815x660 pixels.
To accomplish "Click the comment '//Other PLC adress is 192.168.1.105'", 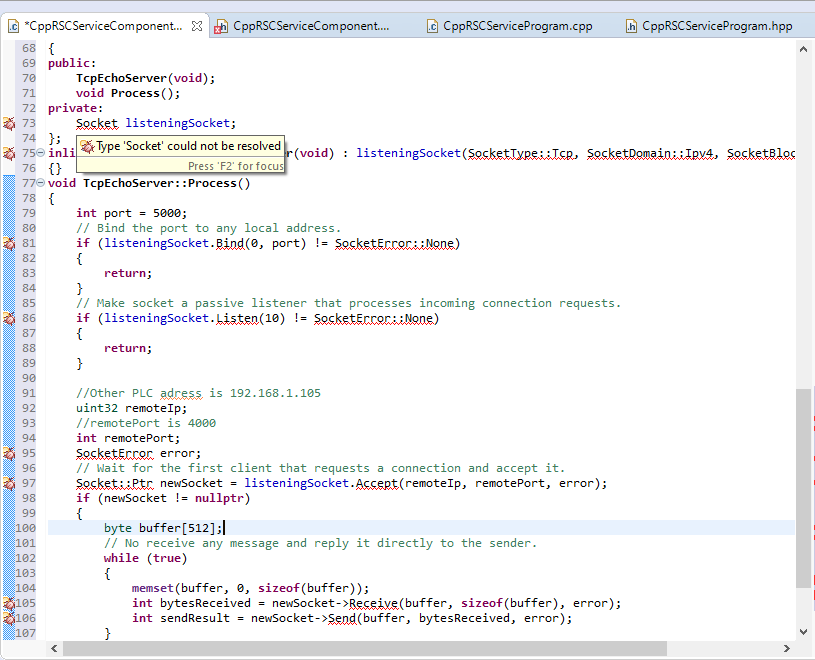I will pos(198,393).
